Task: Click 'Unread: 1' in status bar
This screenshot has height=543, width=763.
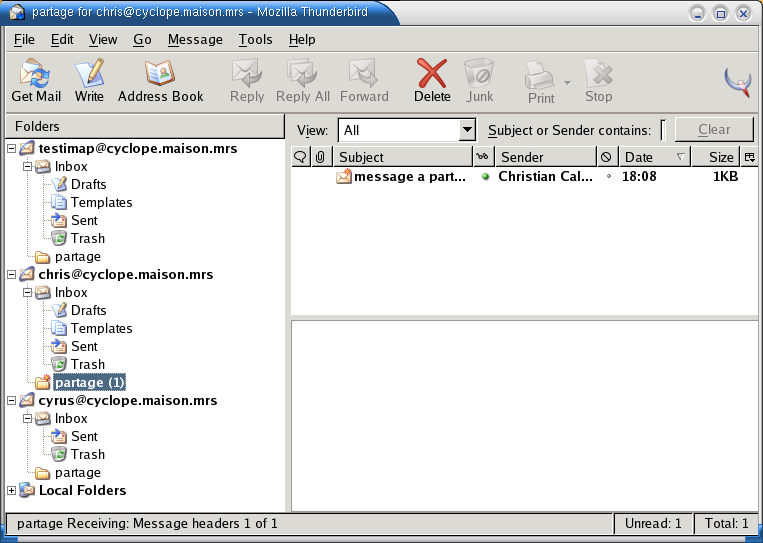Action: coord(653,524)
